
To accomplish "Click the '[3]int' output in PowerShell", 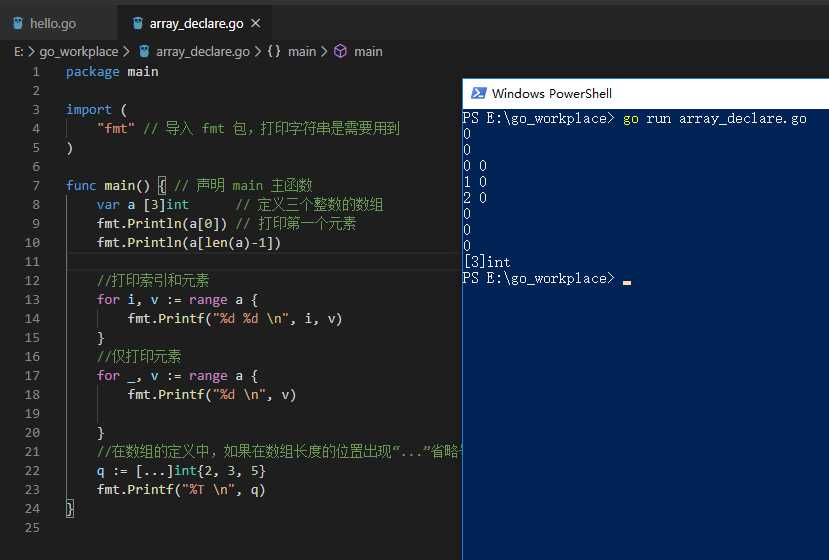I will click(487, 262).
